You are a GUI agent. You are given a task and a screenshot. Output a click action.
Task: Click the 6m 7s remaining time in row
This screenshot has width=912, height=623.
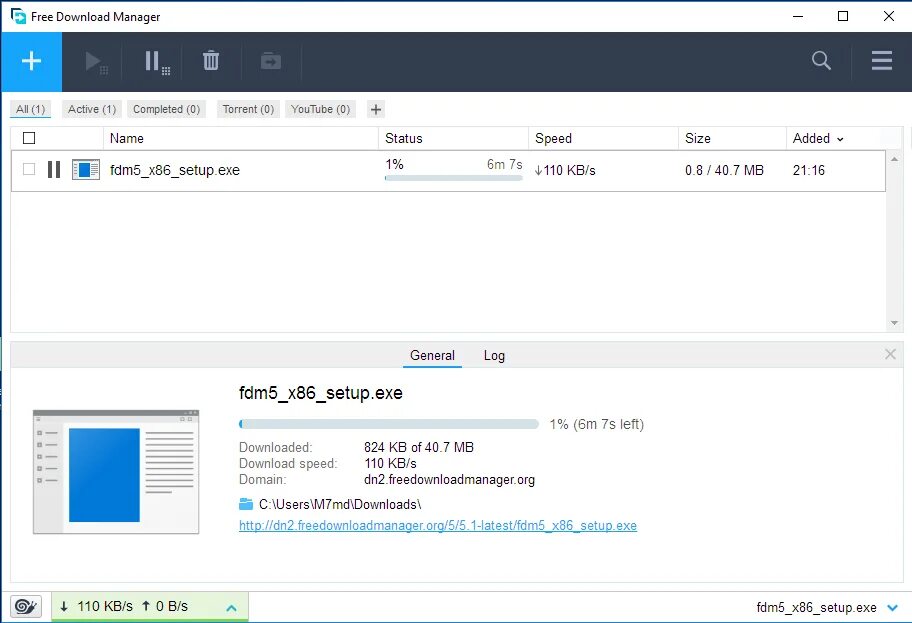(505, 165)
